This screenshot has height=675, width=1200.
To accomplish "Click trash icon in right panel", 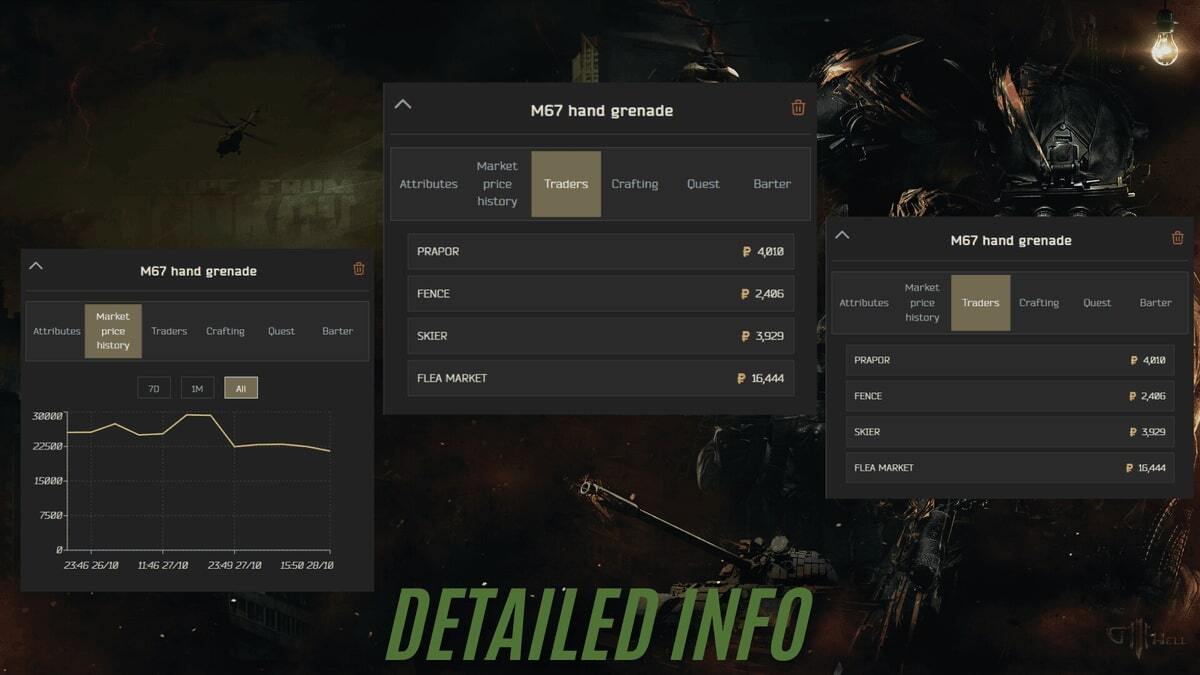I will click(x=1177, y=238).
